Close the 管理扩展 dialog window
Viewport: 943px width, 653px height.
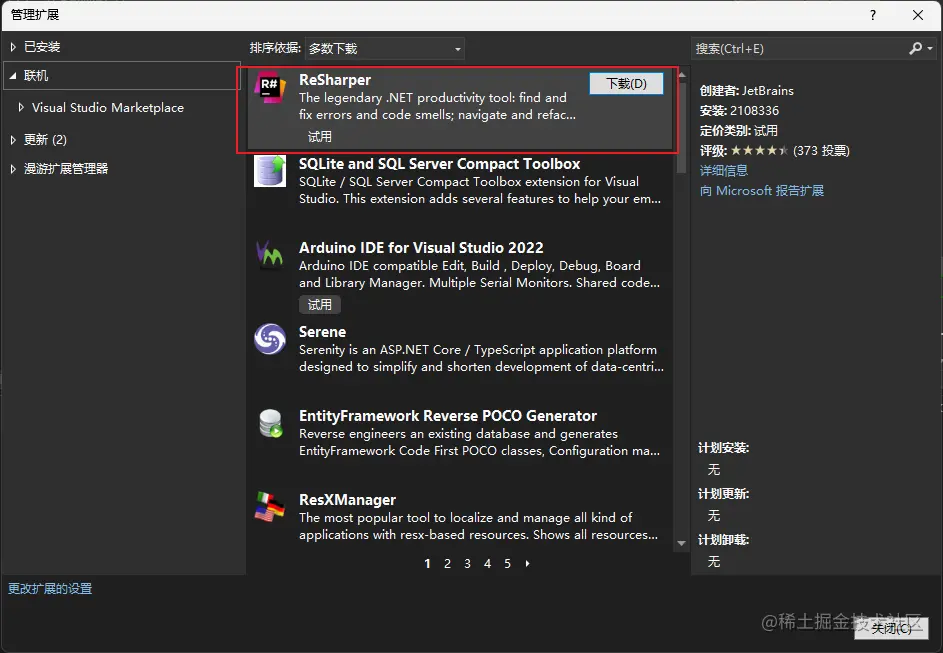918,15
